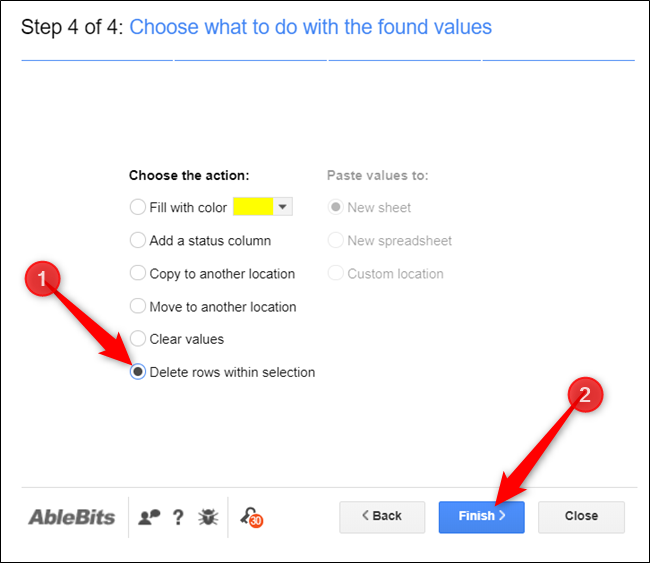This screenshot has width=650, height=563.
Task: Choose Move to another location
Action: click(x=138, y=307)
